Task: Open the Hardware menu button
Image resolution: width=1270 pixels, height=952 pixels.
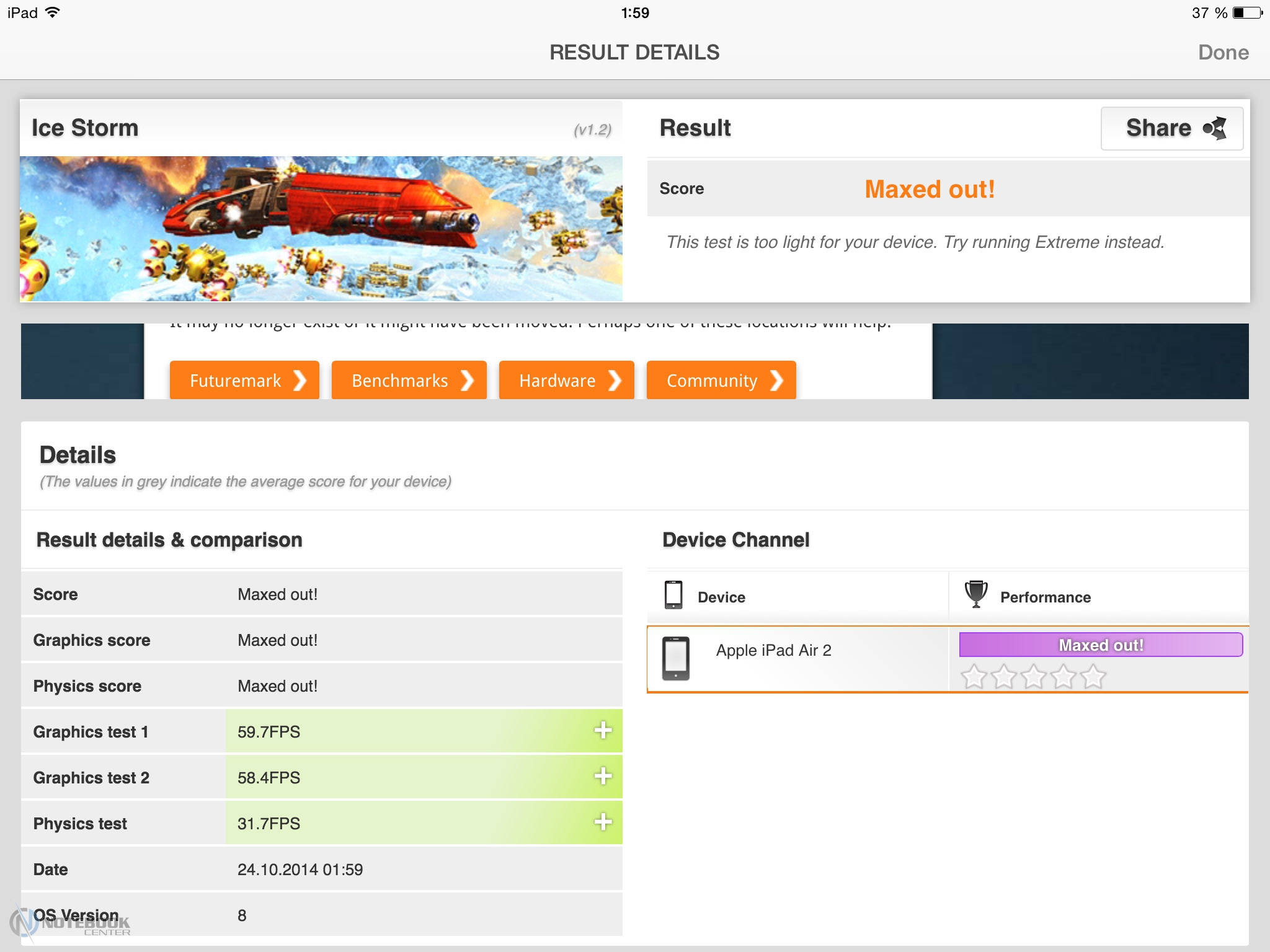Action: [566, 380]
